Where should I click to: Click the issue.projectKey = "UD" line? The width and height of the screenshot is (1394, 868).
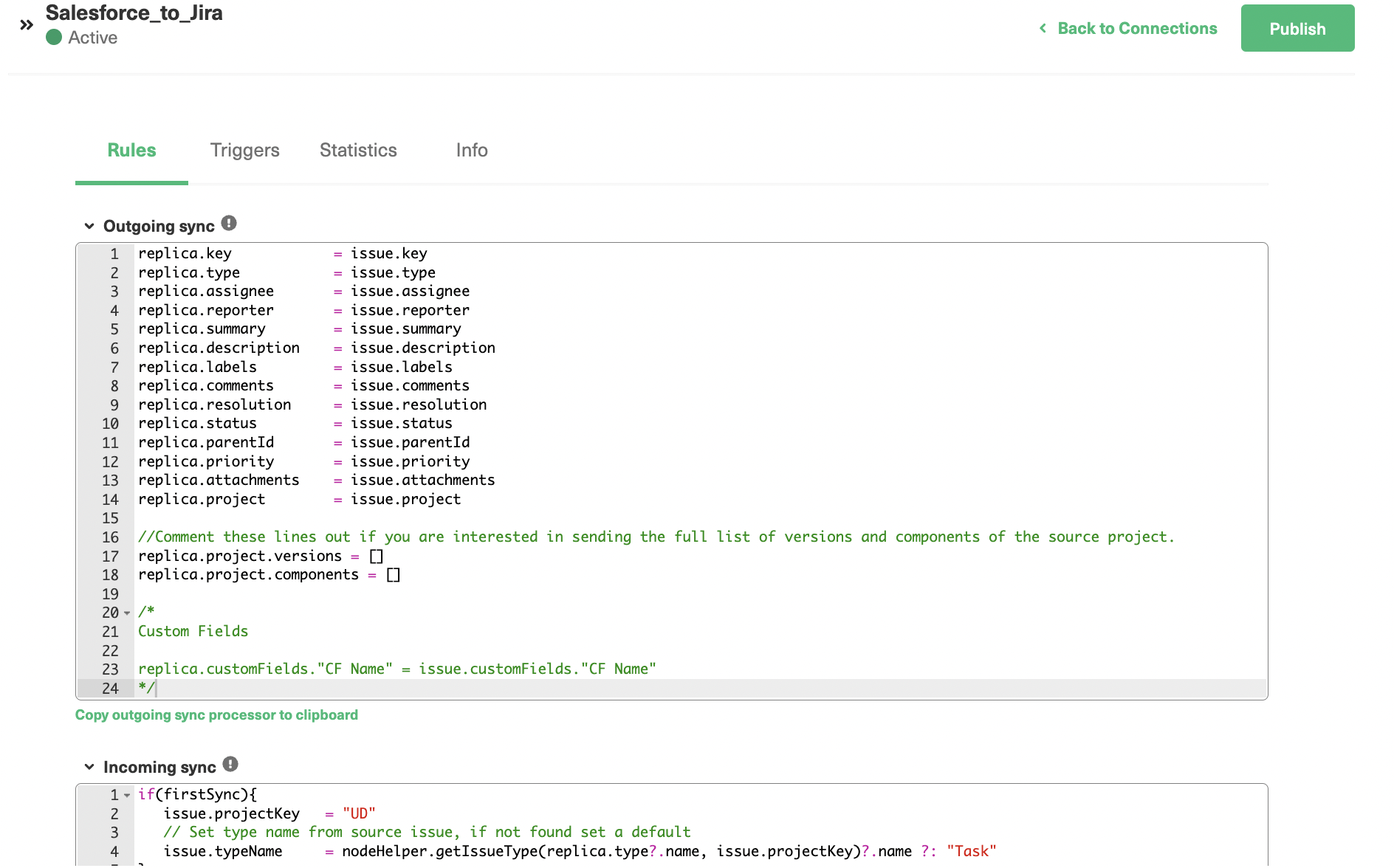pyautogui.click(x=269, y=814)
